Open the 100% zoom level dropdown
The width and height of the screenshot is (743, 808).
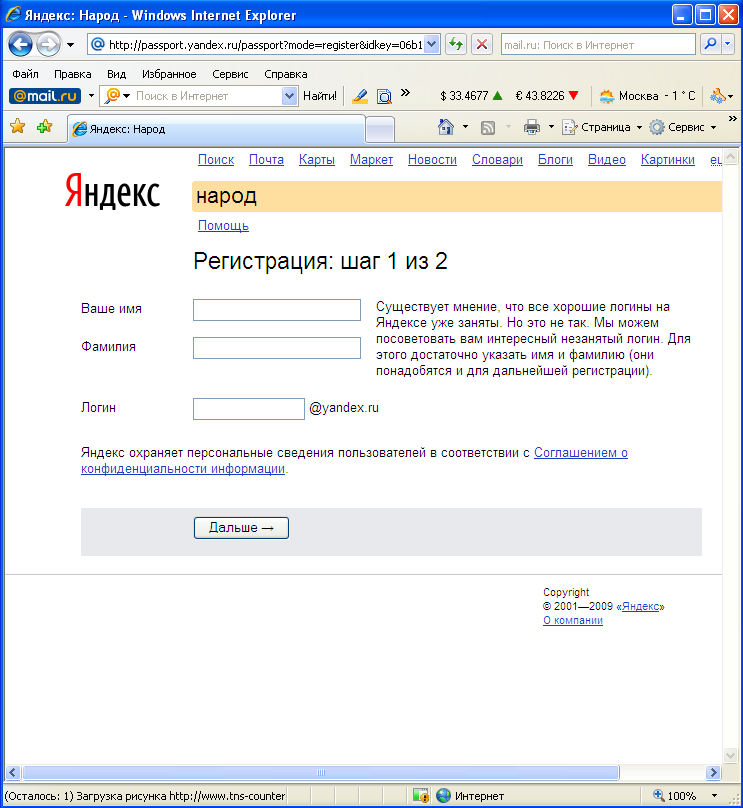point(714,796)
